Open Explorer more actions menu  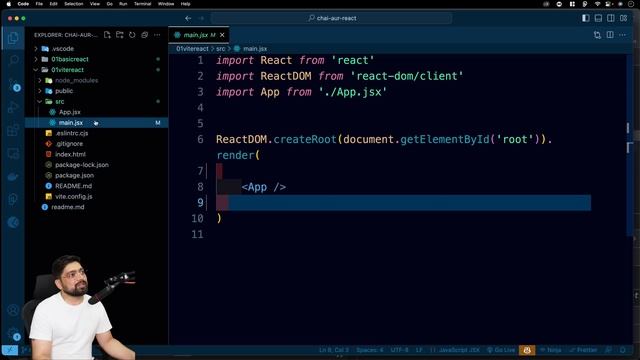(157, 35)
